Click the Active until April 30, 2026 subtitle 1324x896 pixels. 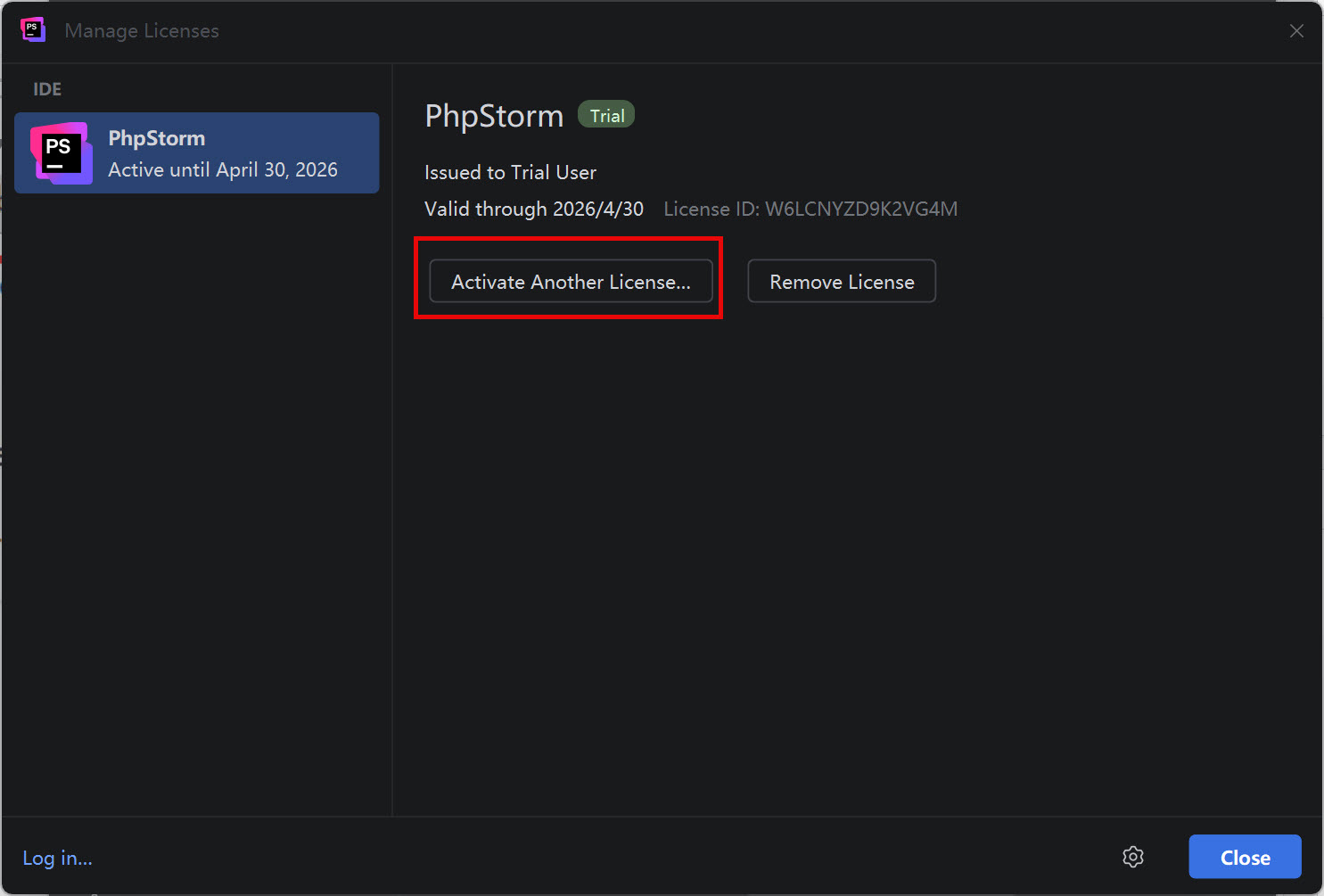223,169
